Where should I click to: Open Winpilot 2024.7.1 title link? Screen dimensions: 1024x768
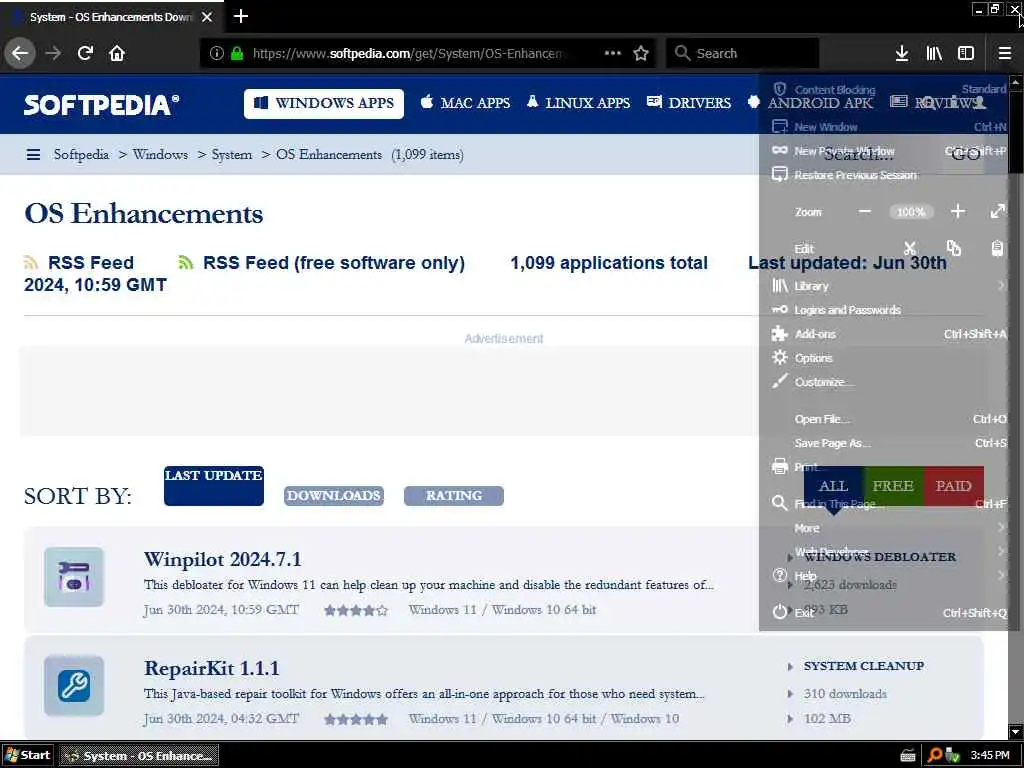point(223,560)
